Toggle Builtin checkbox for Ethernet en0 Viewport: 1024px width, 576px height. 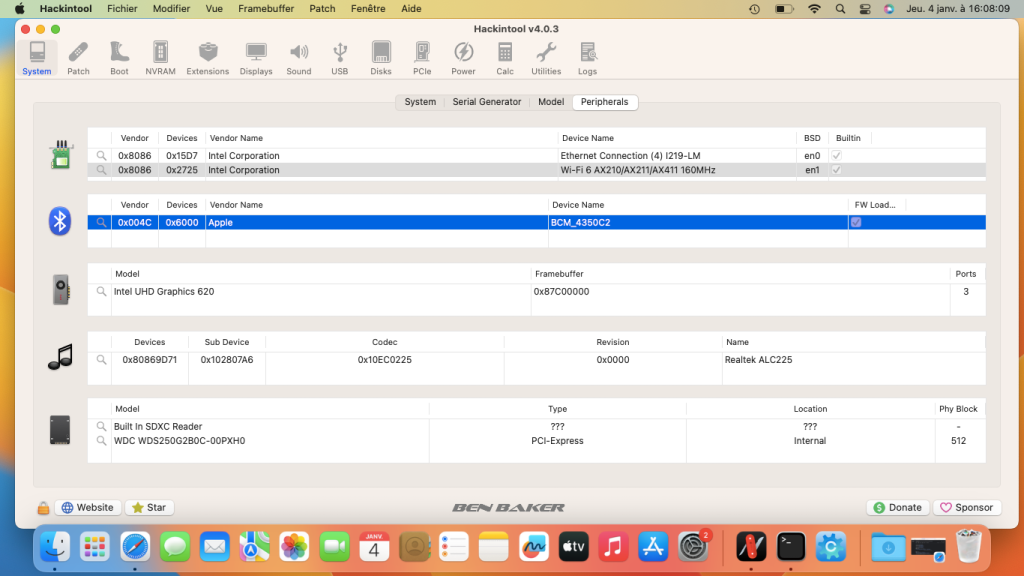[837, 155]
